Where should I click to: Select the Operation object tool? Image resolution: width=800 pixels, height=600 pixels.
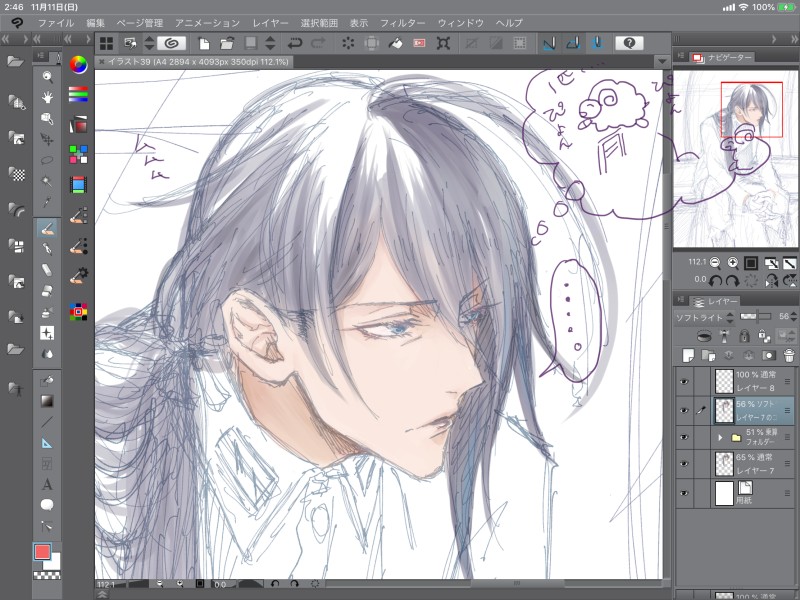[x=47, y=118]
